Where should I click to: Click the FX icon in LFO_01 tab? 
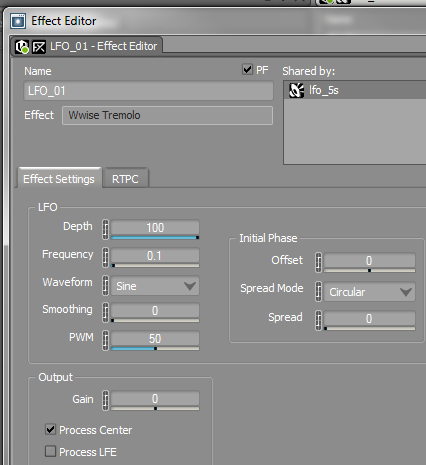point(39,47)
